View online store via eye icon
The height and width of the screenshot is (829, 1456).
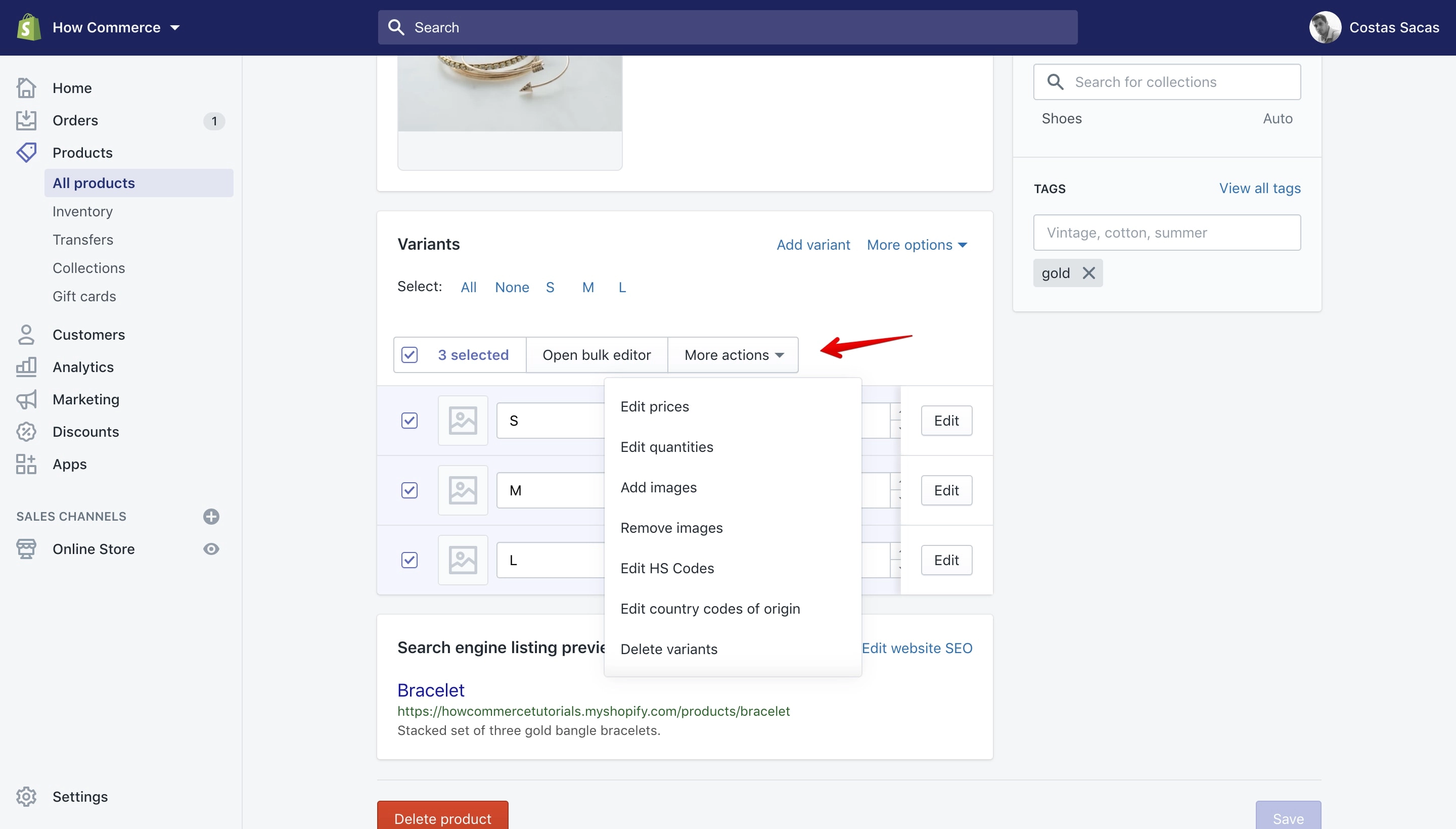point(211,549)
